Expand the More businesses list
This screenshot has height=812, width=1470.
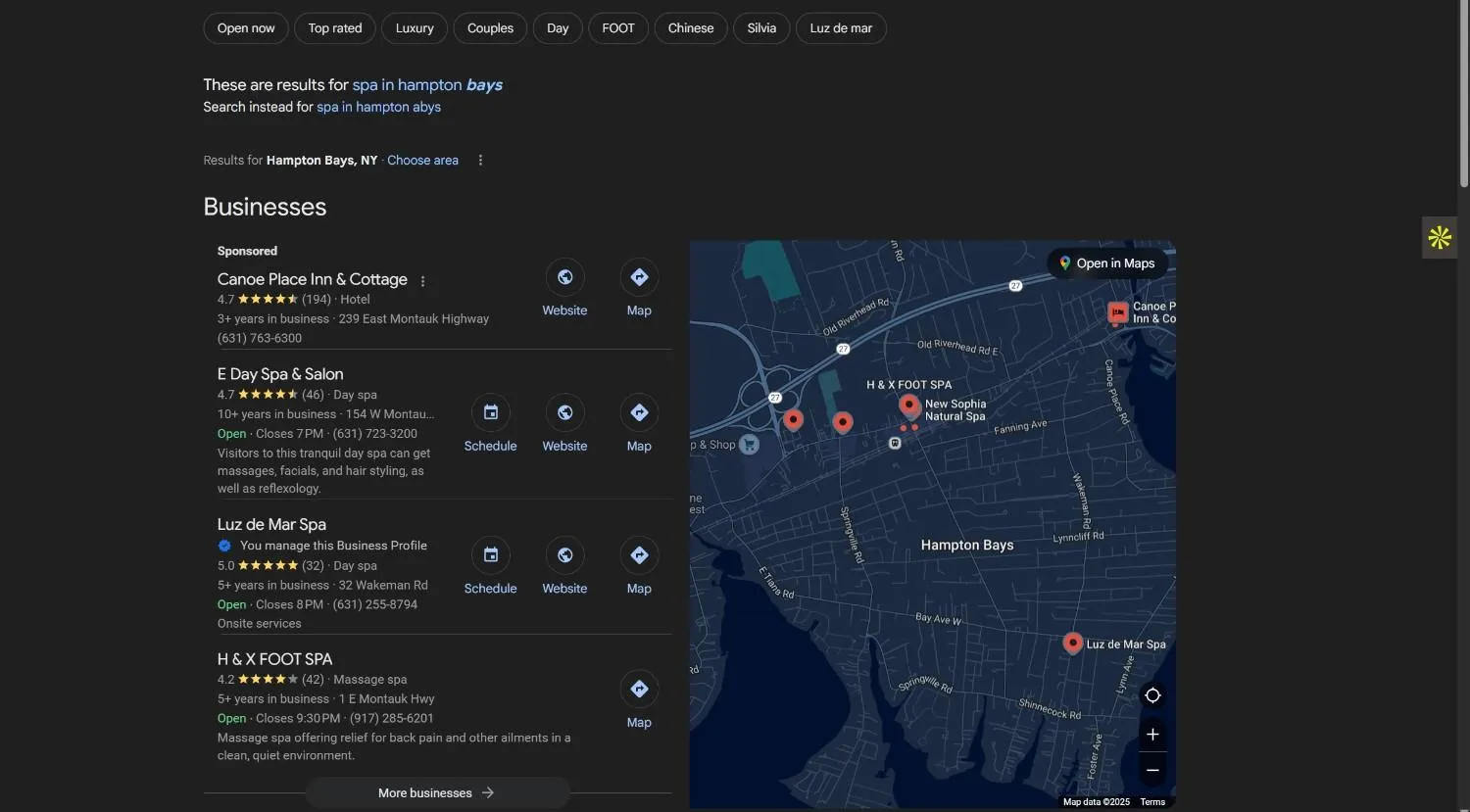pos(437,793)
